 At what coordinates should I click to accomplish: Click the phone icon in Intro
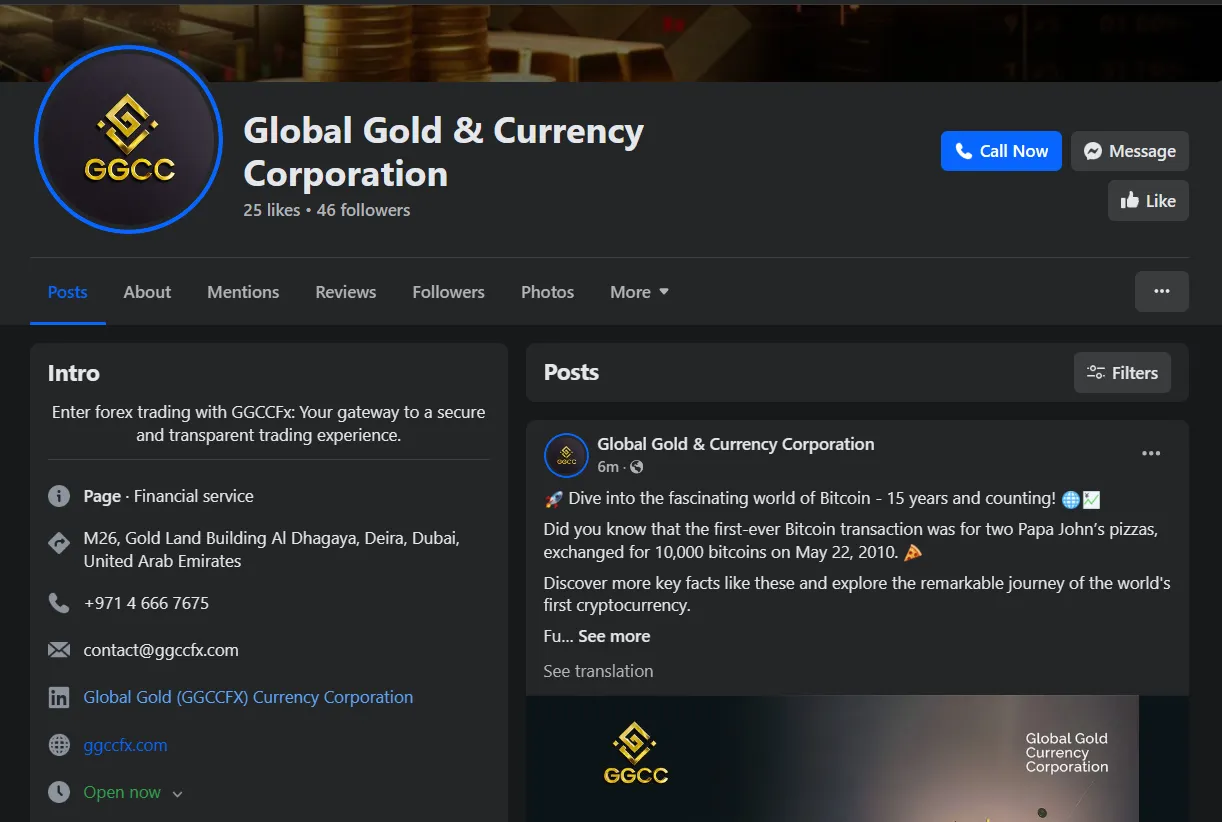click(x=59, y=603)
